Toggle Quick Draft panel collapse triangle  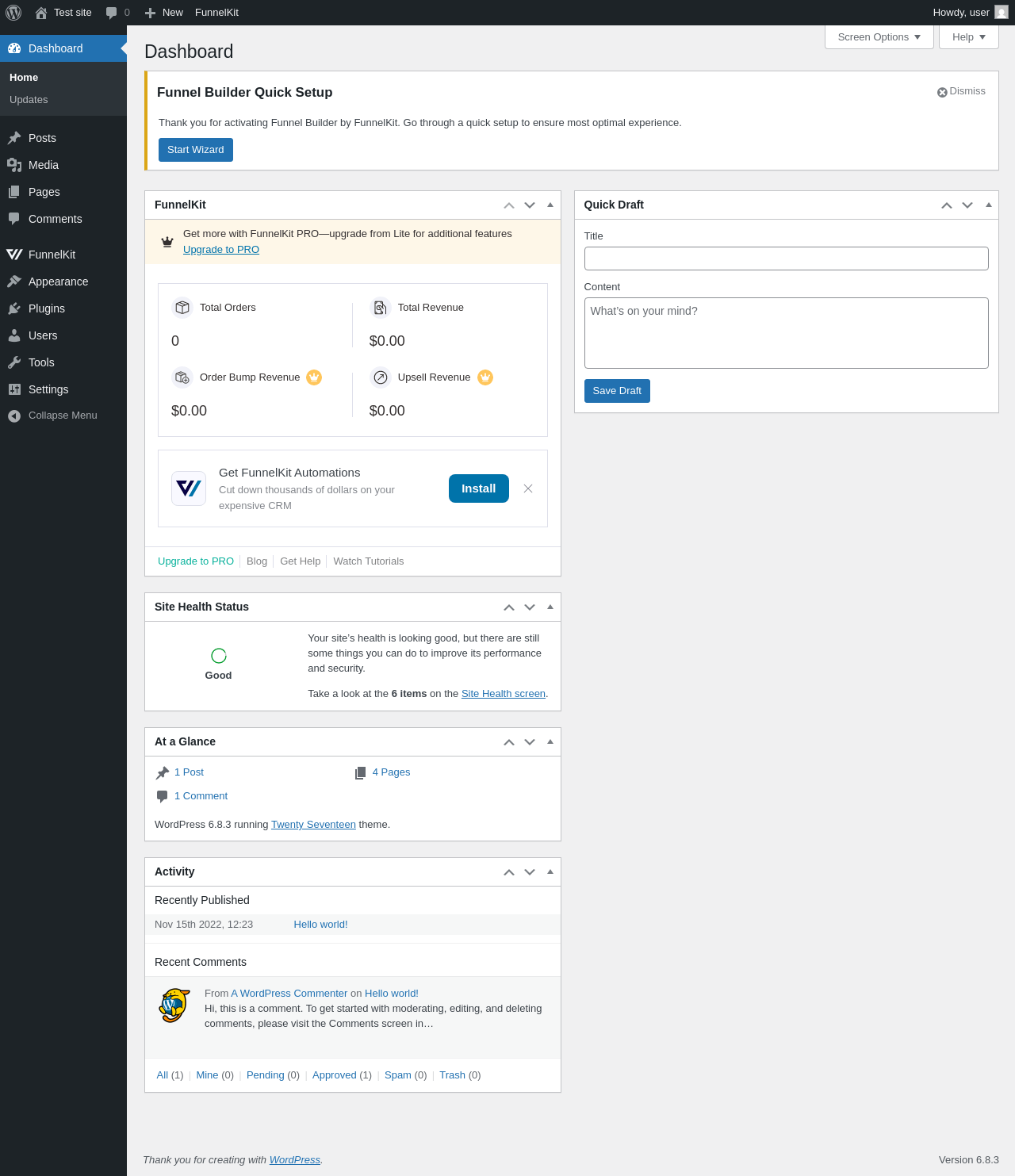click(x=989, y=205)
